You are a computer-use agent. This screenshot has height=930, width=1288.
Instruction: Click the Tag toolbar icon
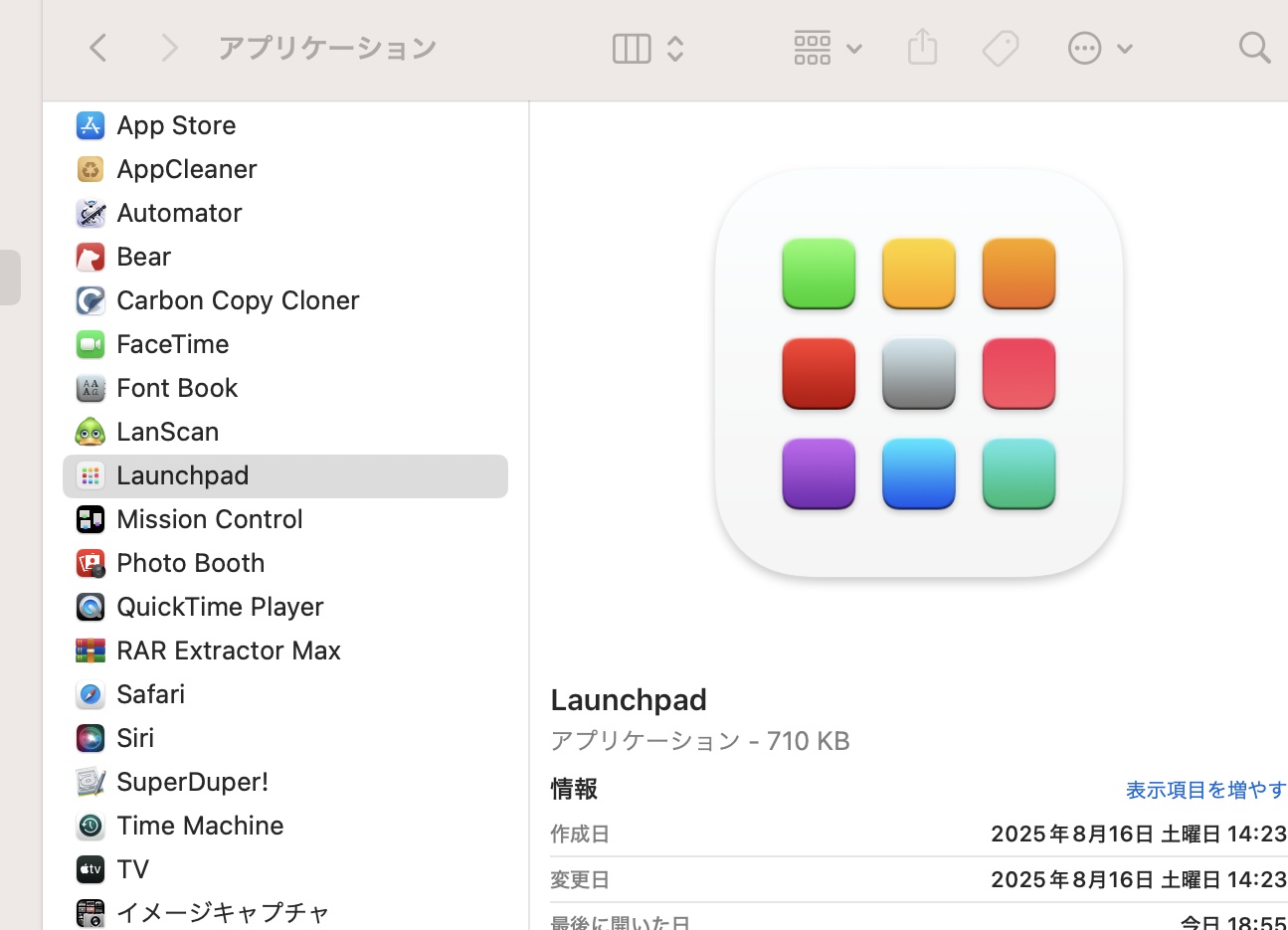1001,48
